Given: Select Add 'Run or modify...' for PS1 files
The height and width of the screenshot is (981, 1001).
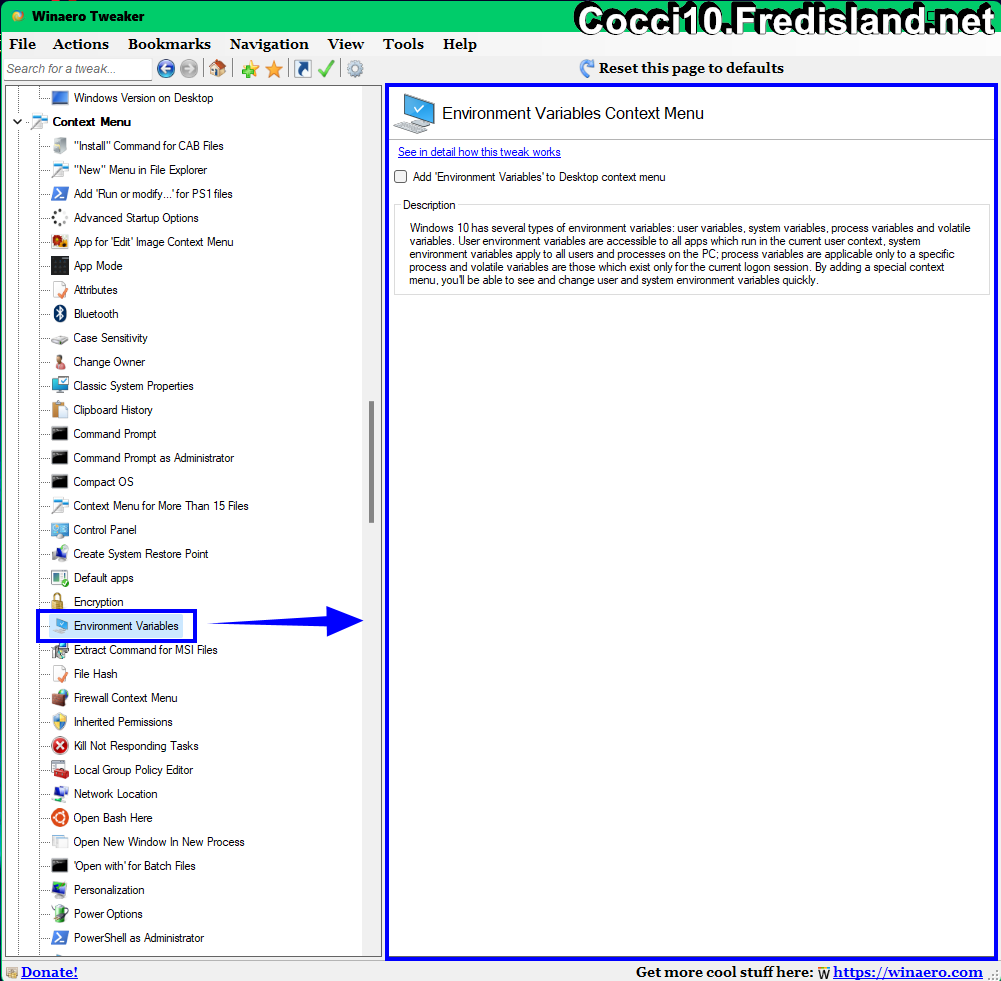Looking at the screenshot, I should (x=153, y=193).
